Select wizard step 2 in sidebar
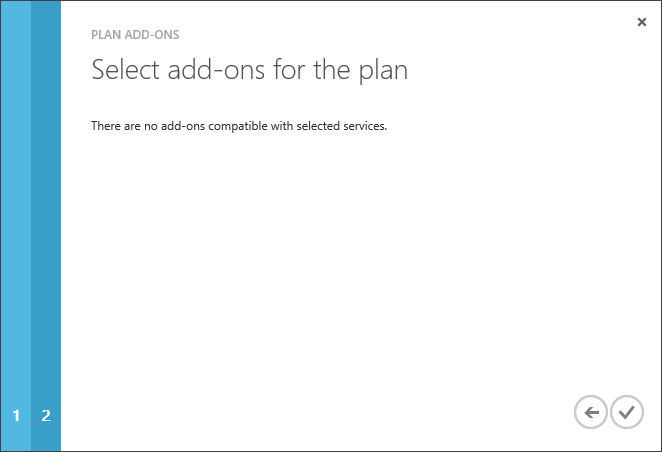The image size is (662, 452). click(x=46, y=415)
